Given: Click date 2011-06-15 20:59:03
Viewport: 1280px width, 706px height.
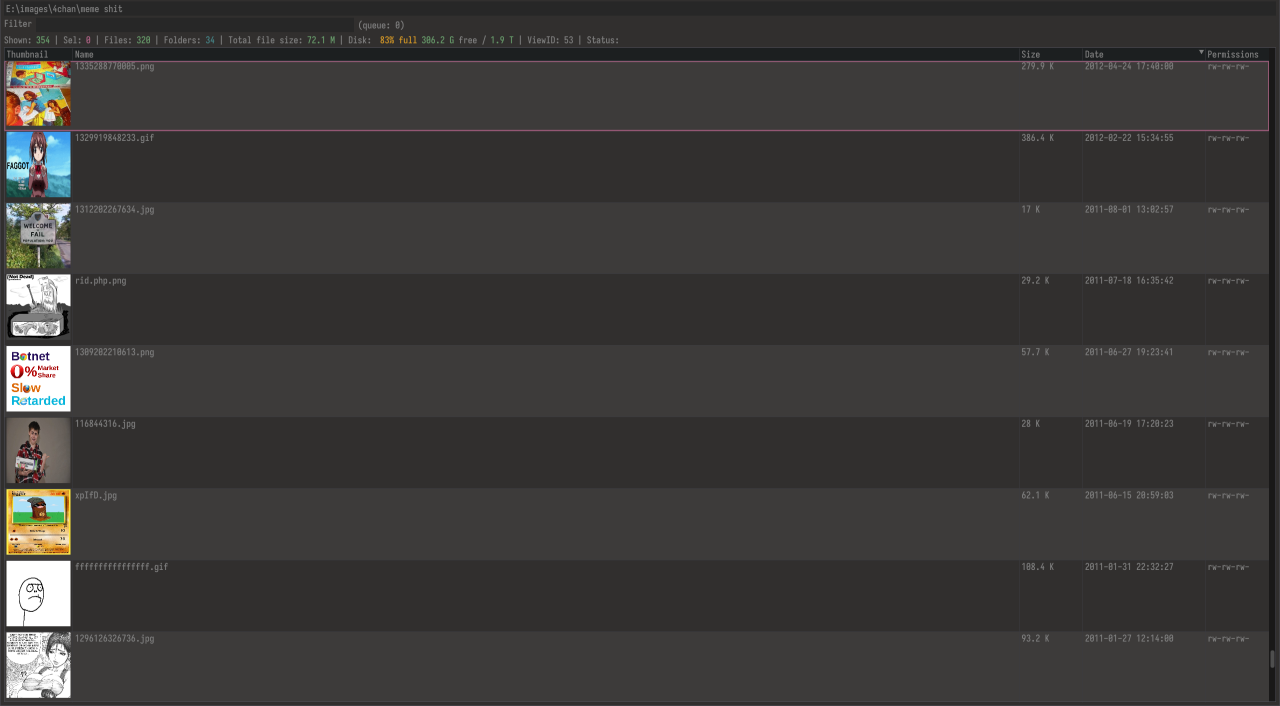Looking at the screenshot, I should click(x=1129, y=495).
